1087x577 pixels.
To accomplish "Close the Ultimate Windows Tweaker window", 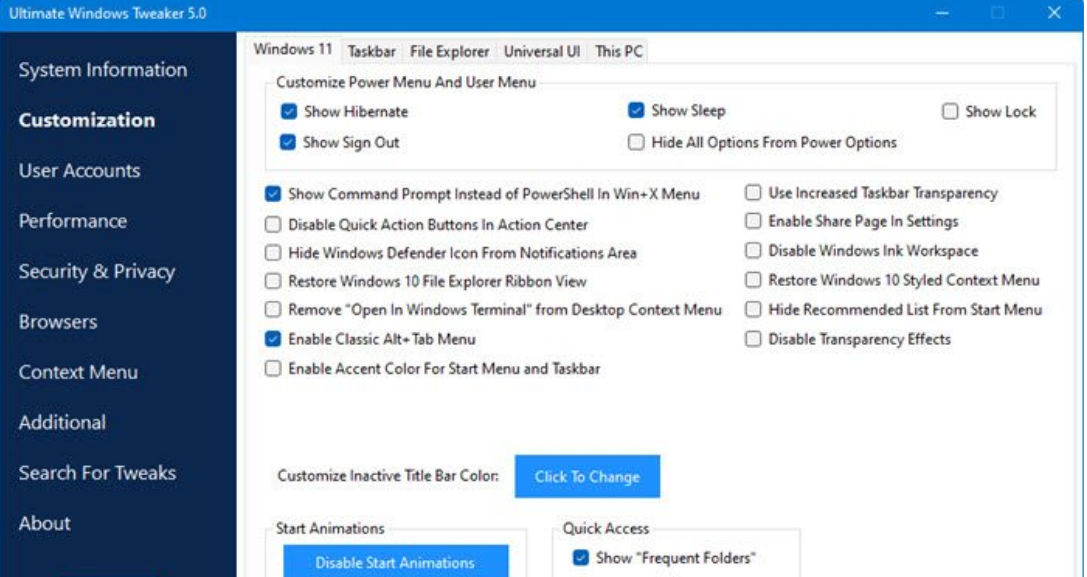I will (1054, 13).
